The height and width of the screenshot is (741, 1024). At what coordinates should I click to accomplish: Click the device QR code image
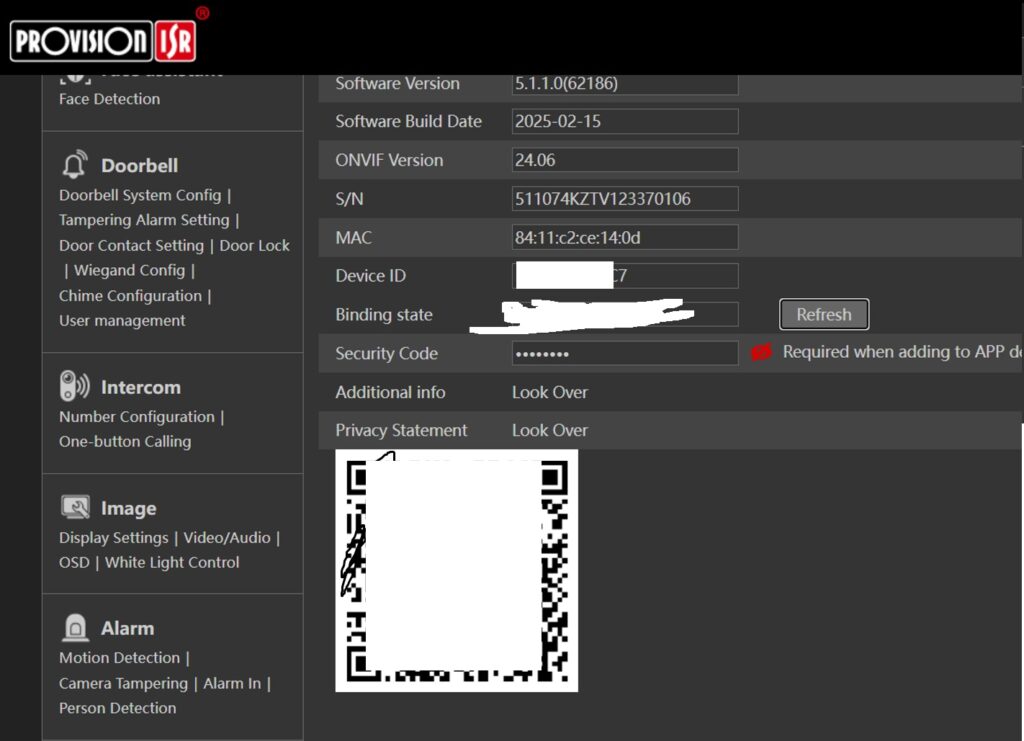click(x=456, y=570)
